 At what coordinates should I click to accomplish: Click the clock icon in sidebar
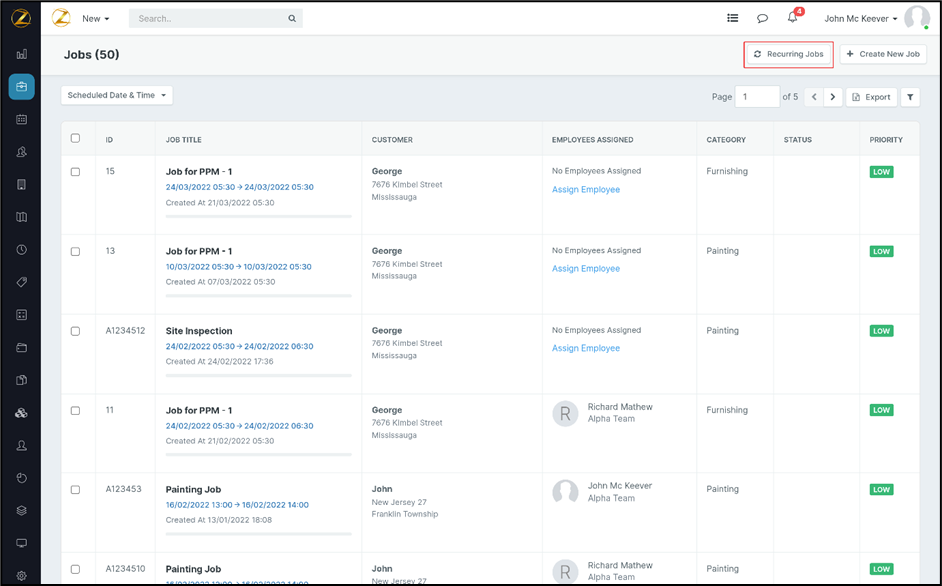[21, 249]
